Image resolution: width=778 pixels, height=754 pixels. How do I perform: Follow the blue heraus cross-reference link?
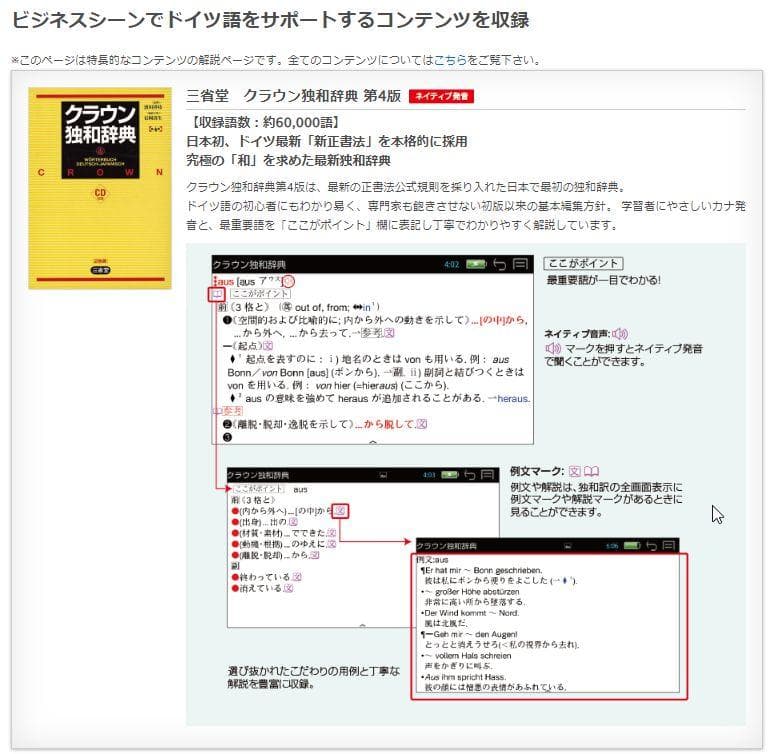(514, 398)
